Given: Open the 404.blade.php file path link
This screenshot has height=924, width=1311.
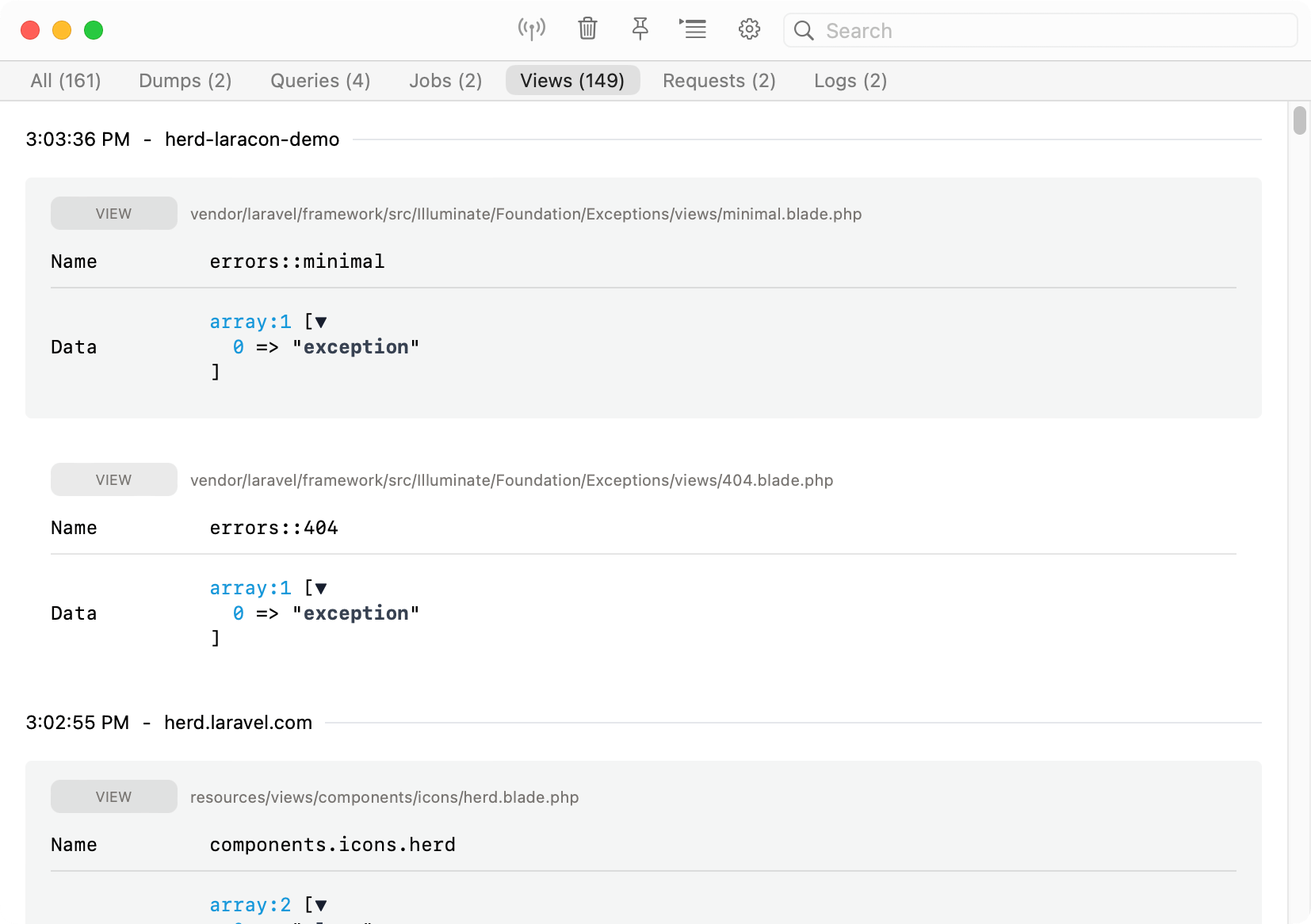Looking at the screenshot, I should click(x=511, y=480).
